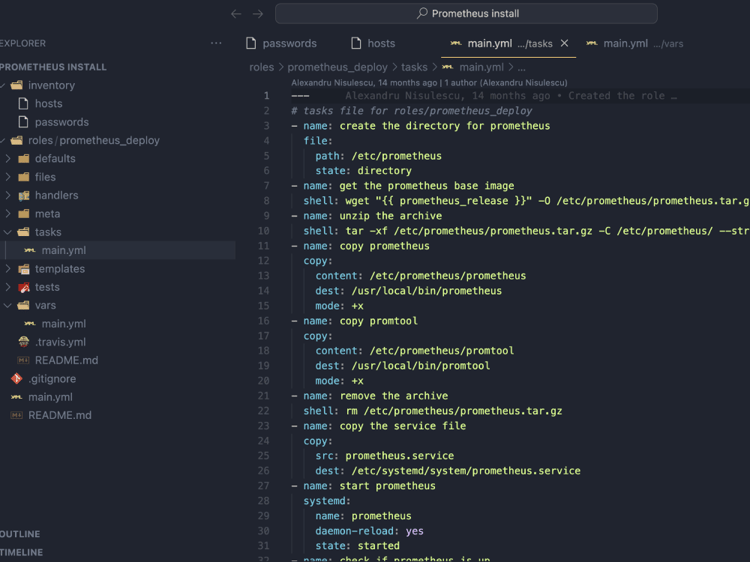Expand the templates folder chevron
Image resolution: width=750 pixels, height=562 pixels.
coord(8,269)
